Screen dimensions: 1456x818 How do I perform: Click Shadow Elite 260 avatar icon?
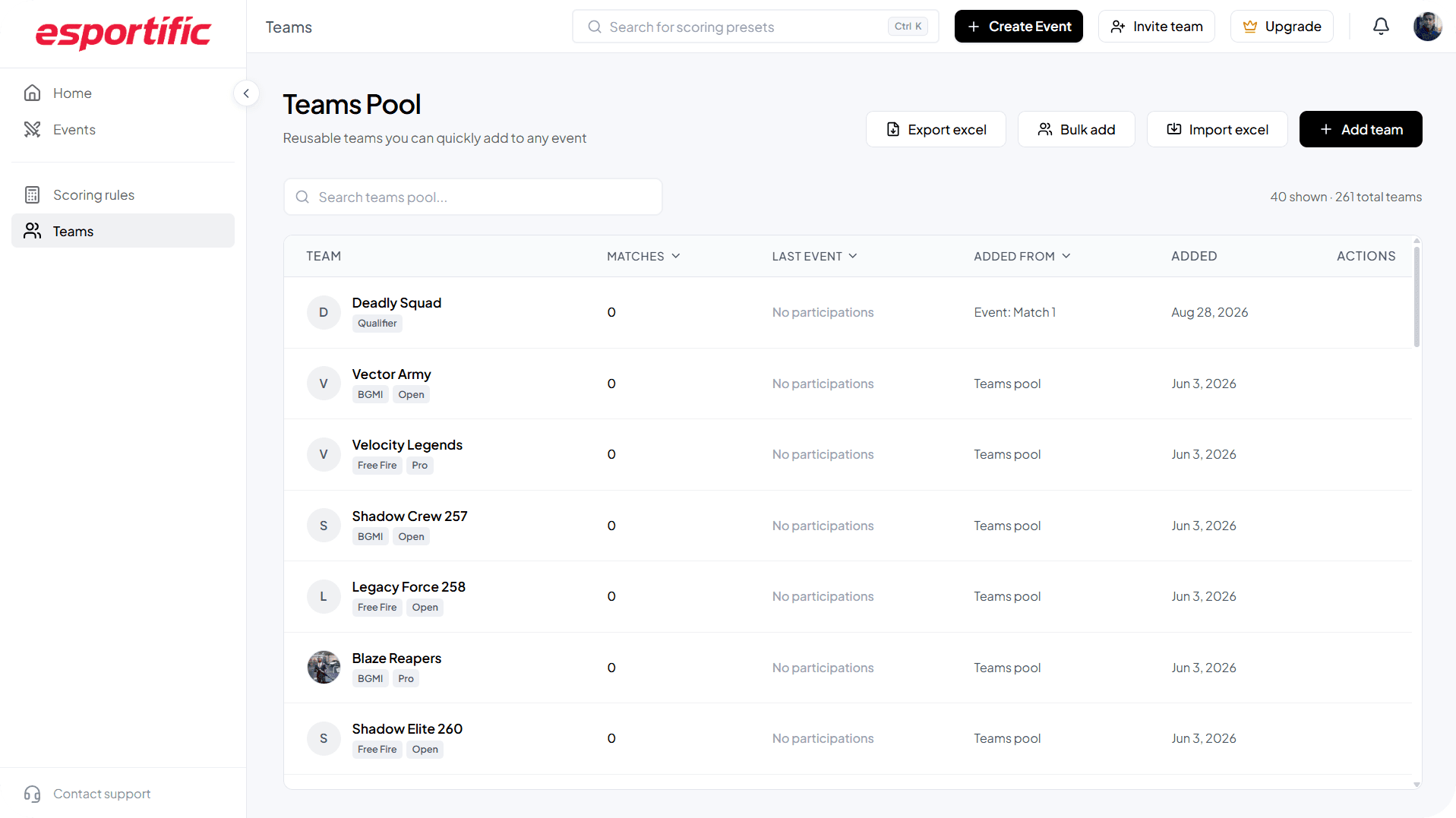point(324,738)
